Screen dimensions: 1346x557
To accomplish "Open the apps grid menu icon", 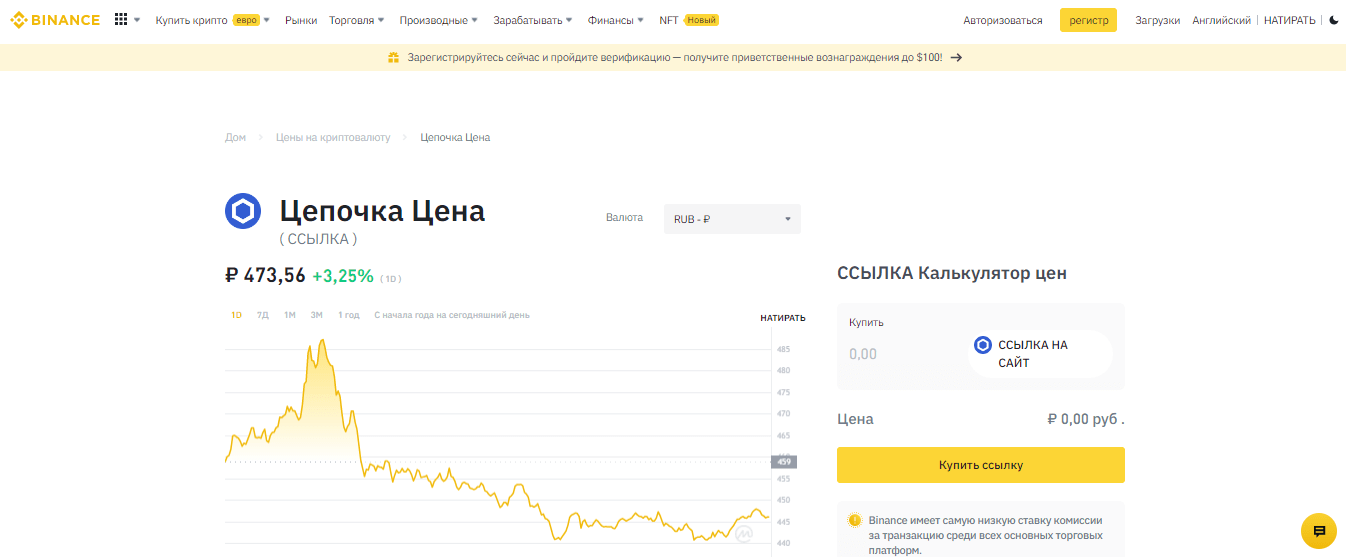I will point(121,20).
